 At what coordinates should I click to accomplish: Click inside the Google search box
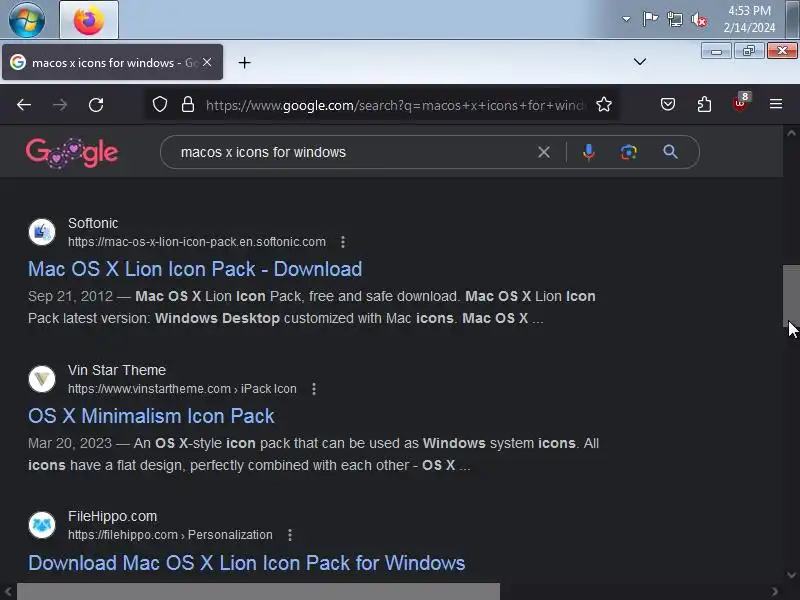(x=352, y=152)
